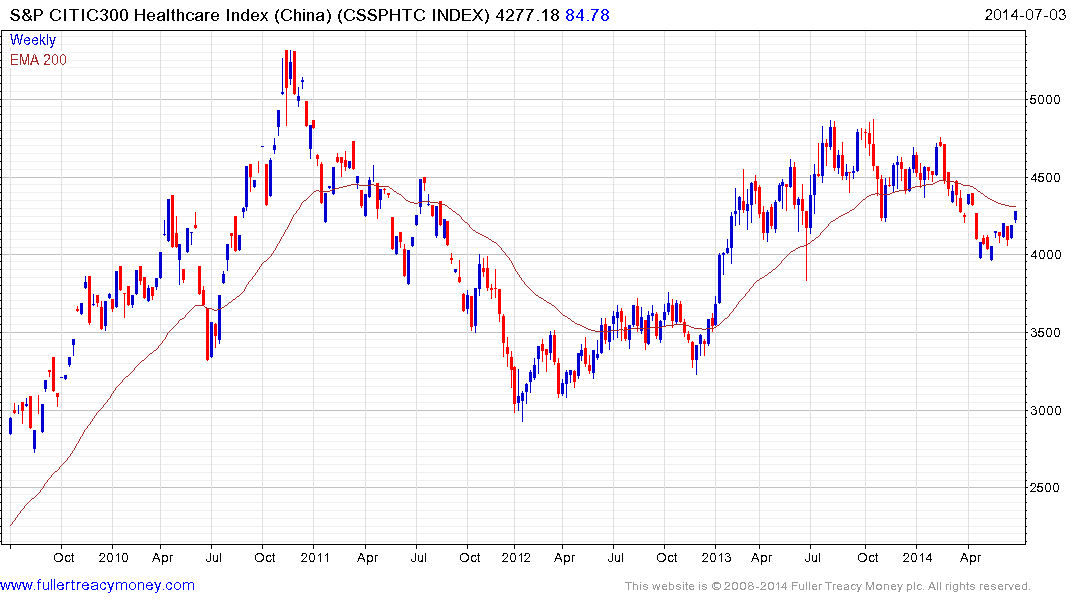Image resolution: width=1075 pixels, height=600 pixels.
Task: Select the 2012 marker on the time axis
Action: (x=516, y=558)
